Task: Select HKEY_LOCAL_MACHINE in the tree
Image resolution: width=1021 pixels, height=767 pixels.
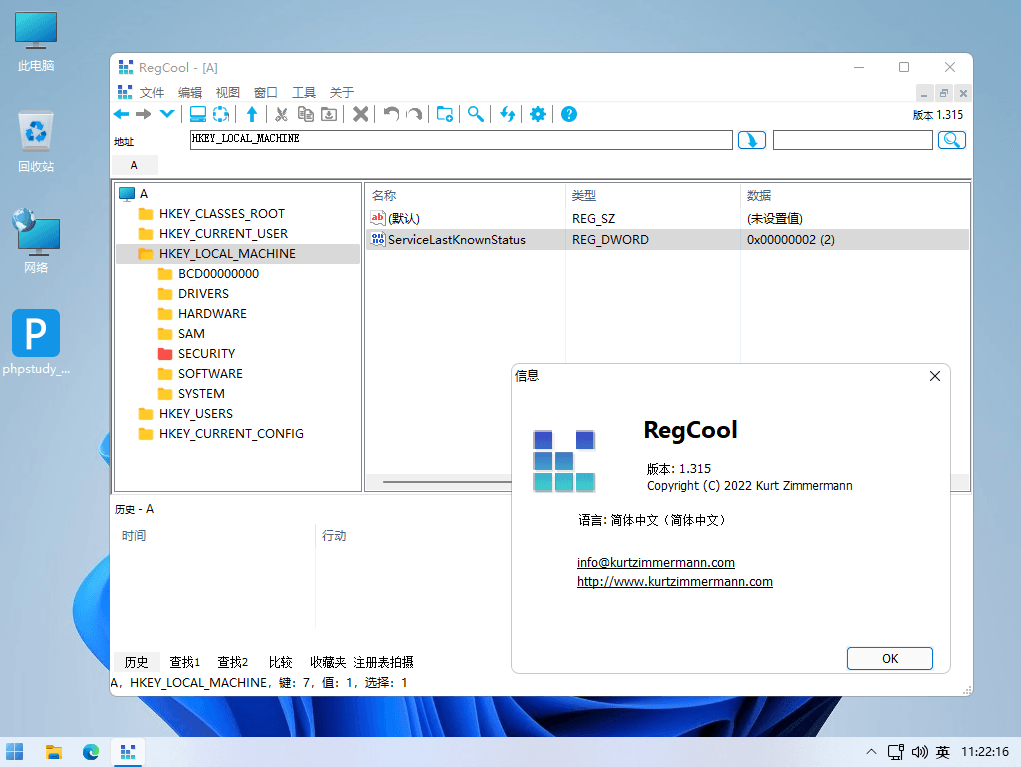Action: pyautogui.click(x=227, y=254)
